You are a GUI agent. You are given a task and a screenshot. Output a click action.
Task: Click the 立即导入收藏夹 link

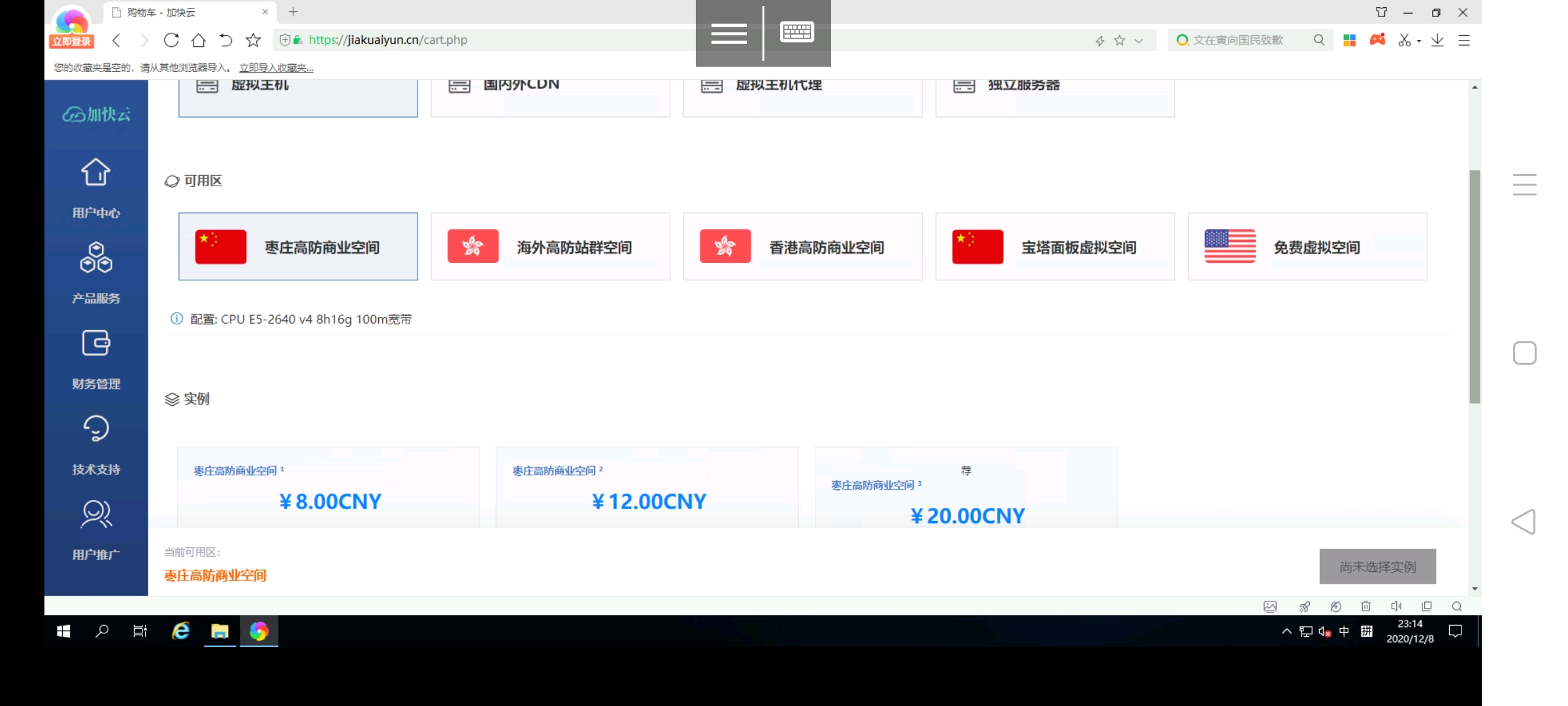pos(275,67)
